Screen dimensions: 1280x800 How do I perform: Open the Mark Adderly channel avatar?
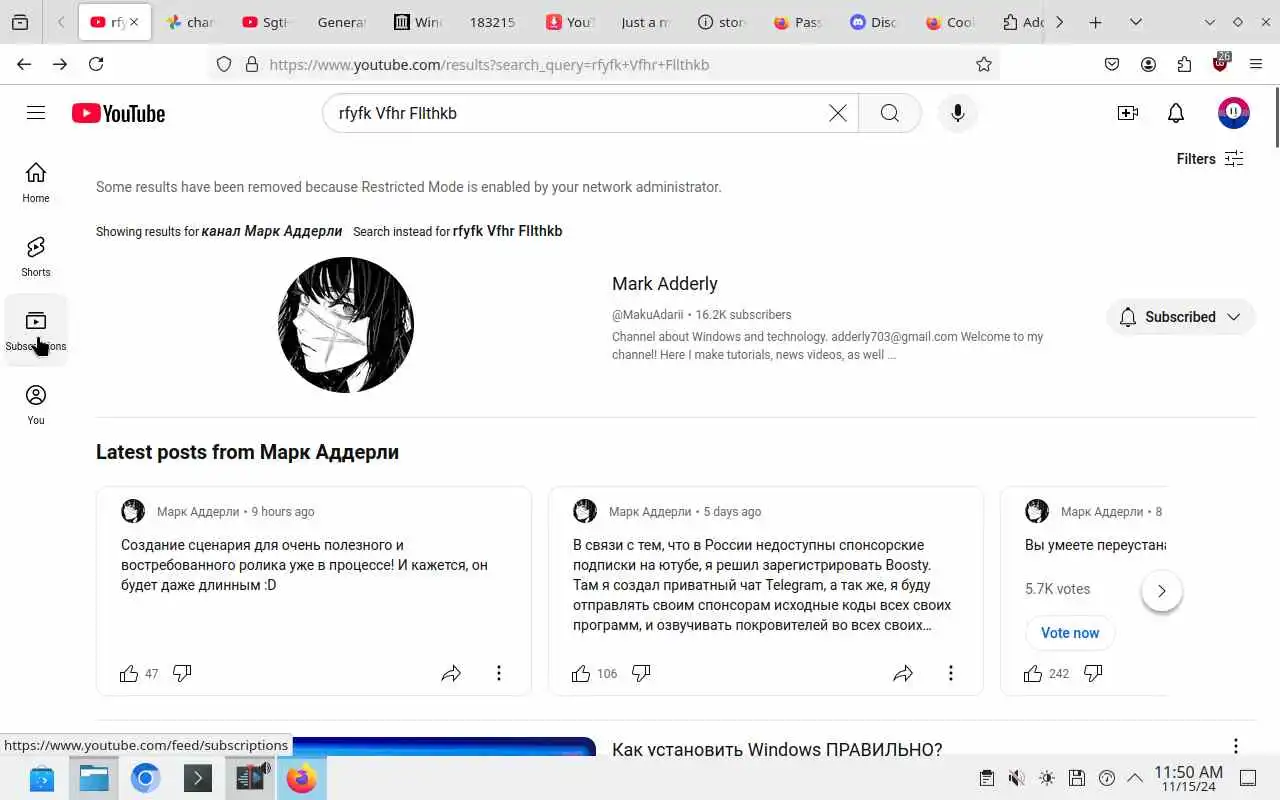click(x=346, y=325)
